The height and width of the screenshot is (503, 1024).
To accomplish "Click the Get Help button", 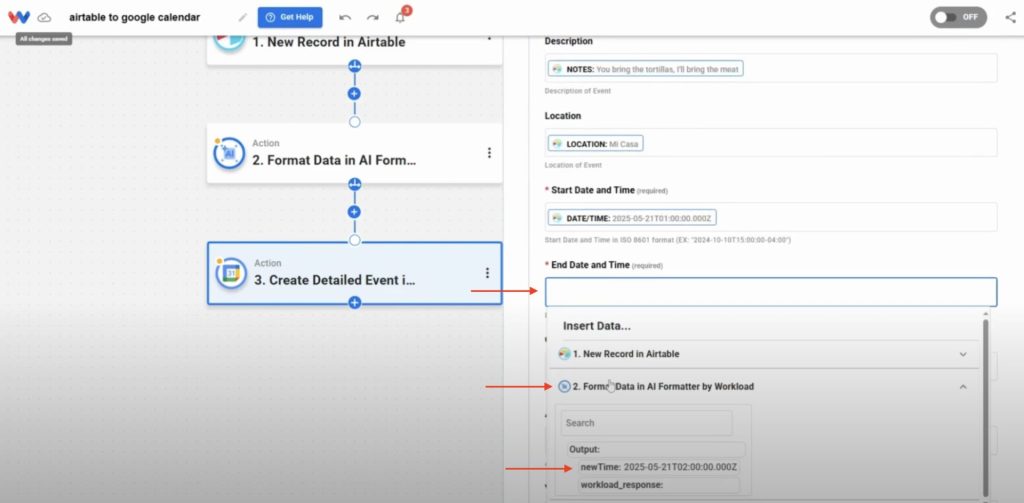I will click(x=290, y=18).
